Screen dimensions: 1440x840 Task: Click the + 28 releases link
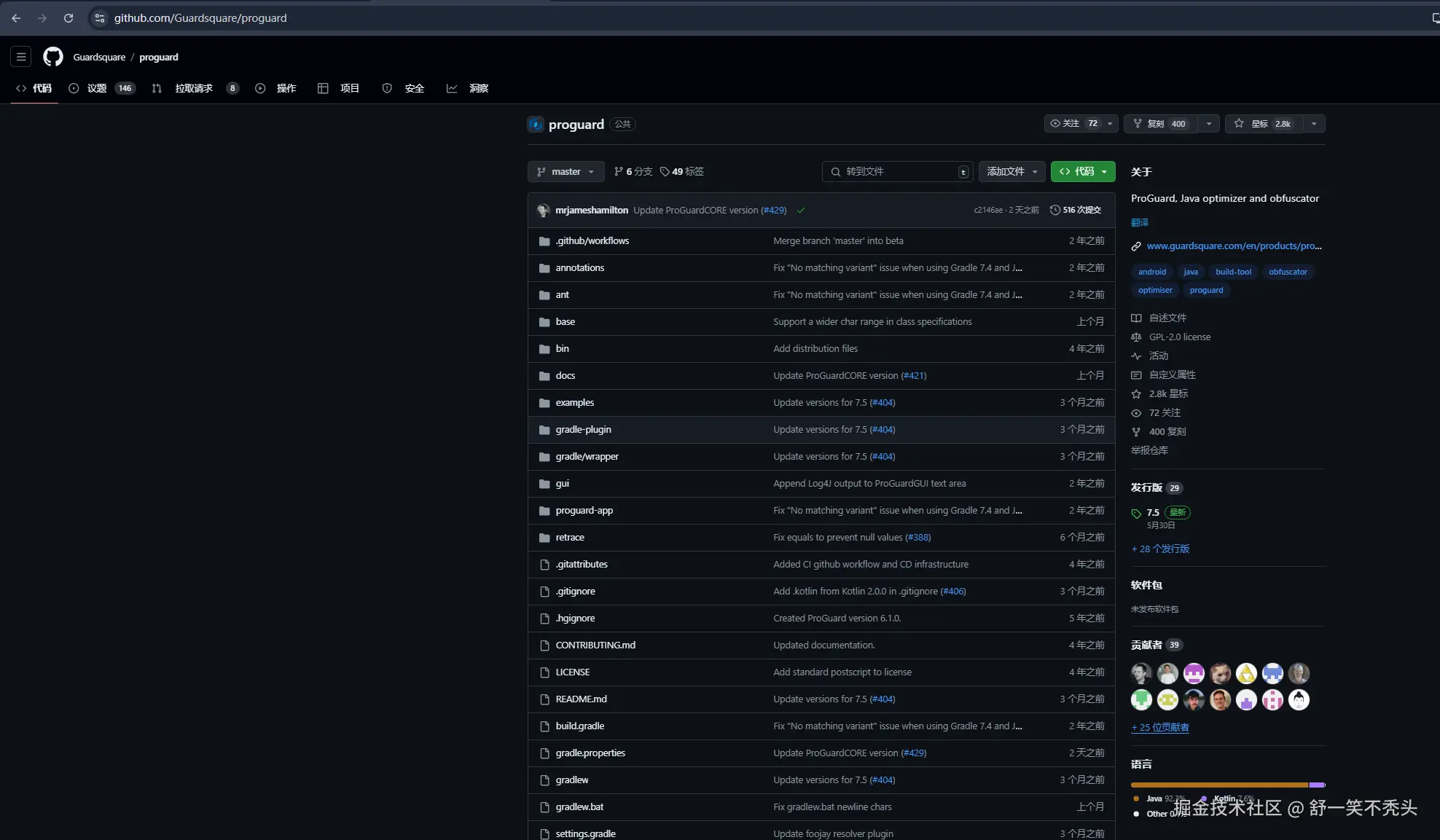click(1160, 549)
